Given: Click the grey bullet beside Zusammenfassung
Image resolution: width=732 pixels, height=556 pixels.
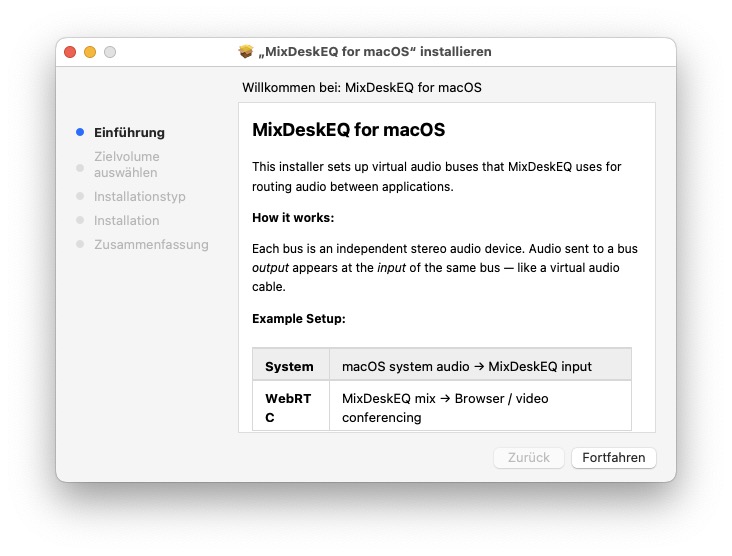Looking at the screenshot, I should 80,244.
